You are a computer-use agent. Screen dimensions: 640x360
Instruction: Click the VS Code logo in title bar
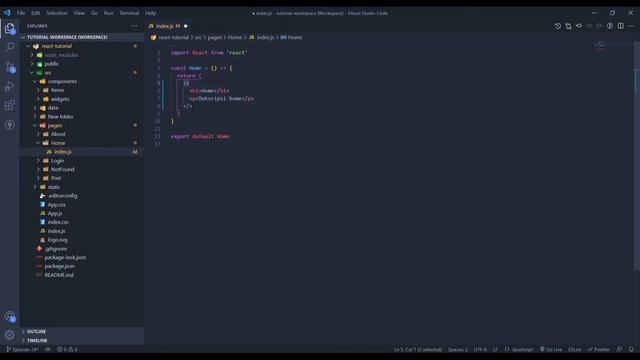[x=7, y=13]
